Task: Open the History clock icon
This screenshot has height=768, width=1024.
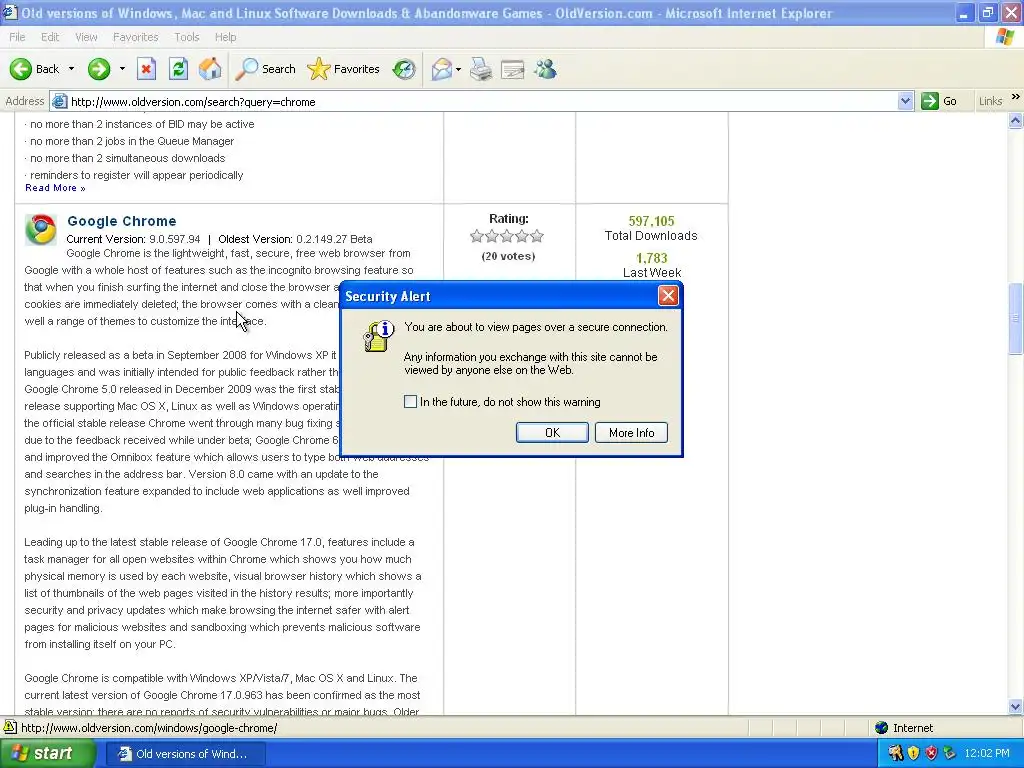Action: click(x=404, y=69)
